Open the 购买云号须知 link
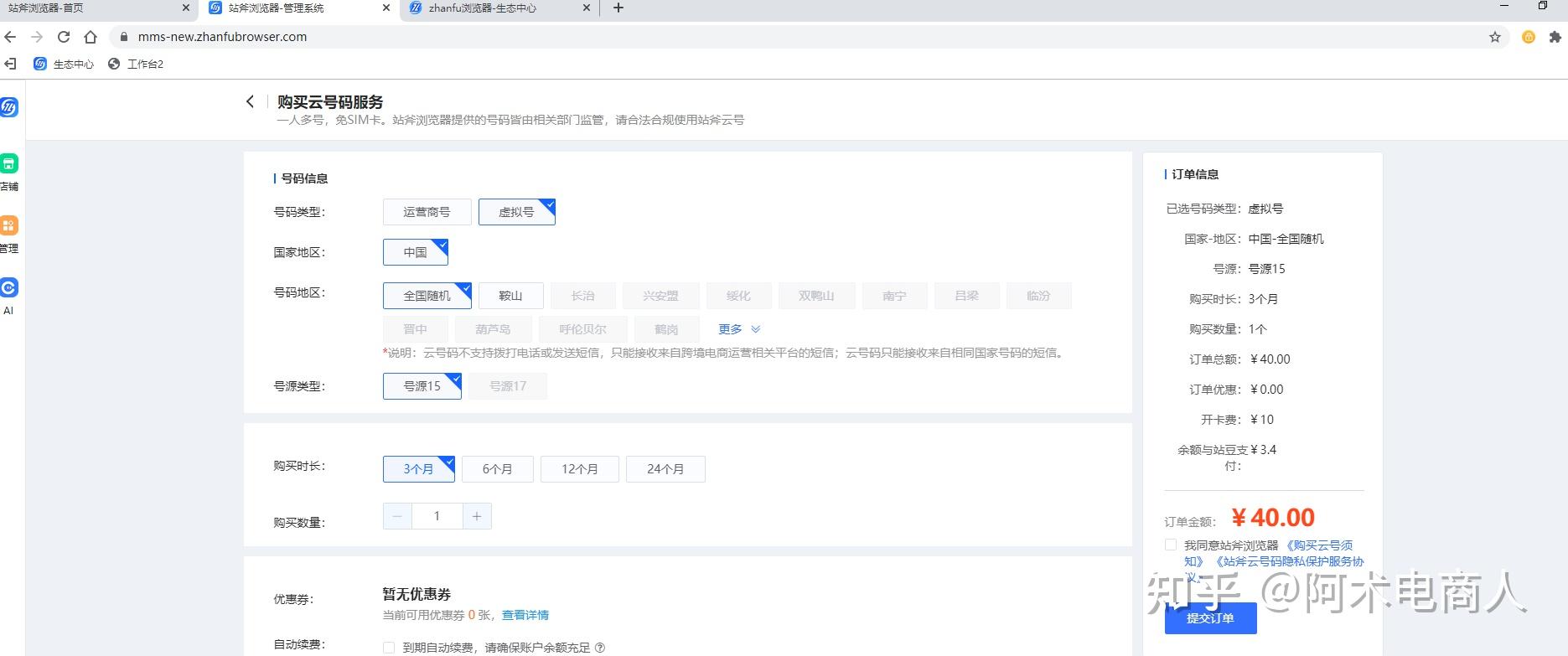 (x=1319, y=545)
